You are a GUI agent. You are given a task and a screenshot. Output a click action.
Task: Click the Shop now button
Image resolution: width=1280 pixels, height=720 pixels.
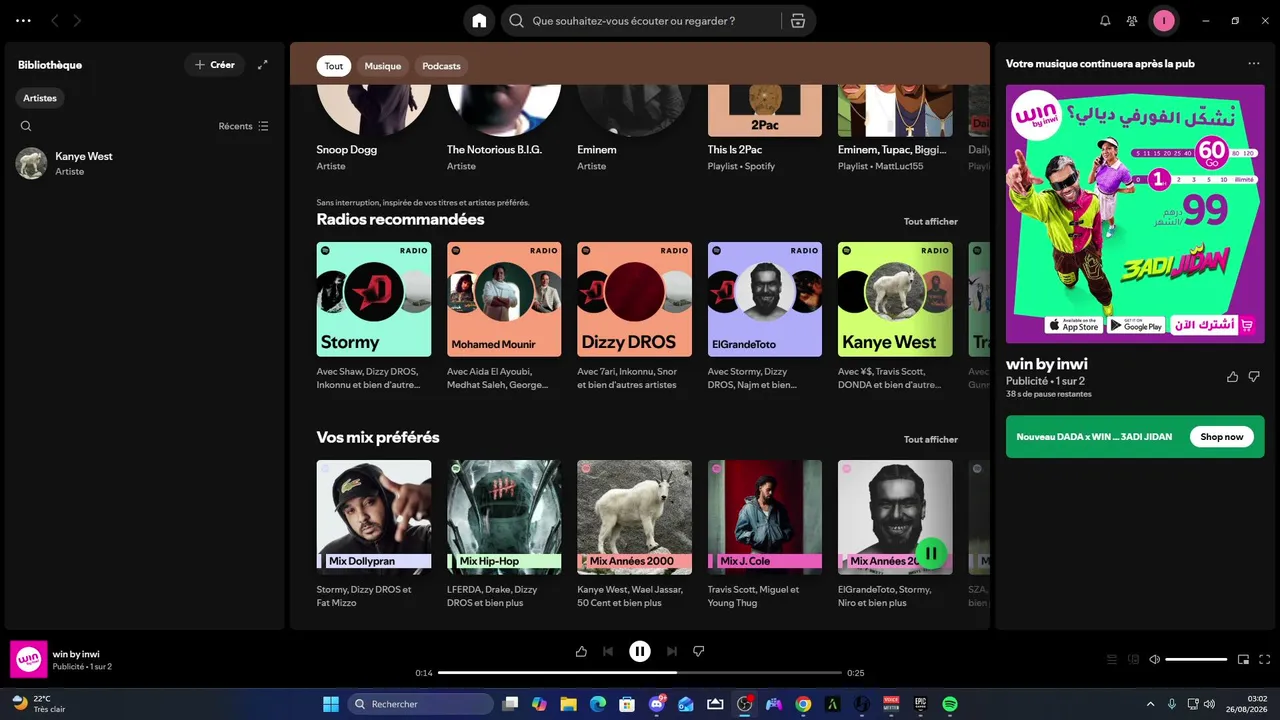(x=1222, y=437)
